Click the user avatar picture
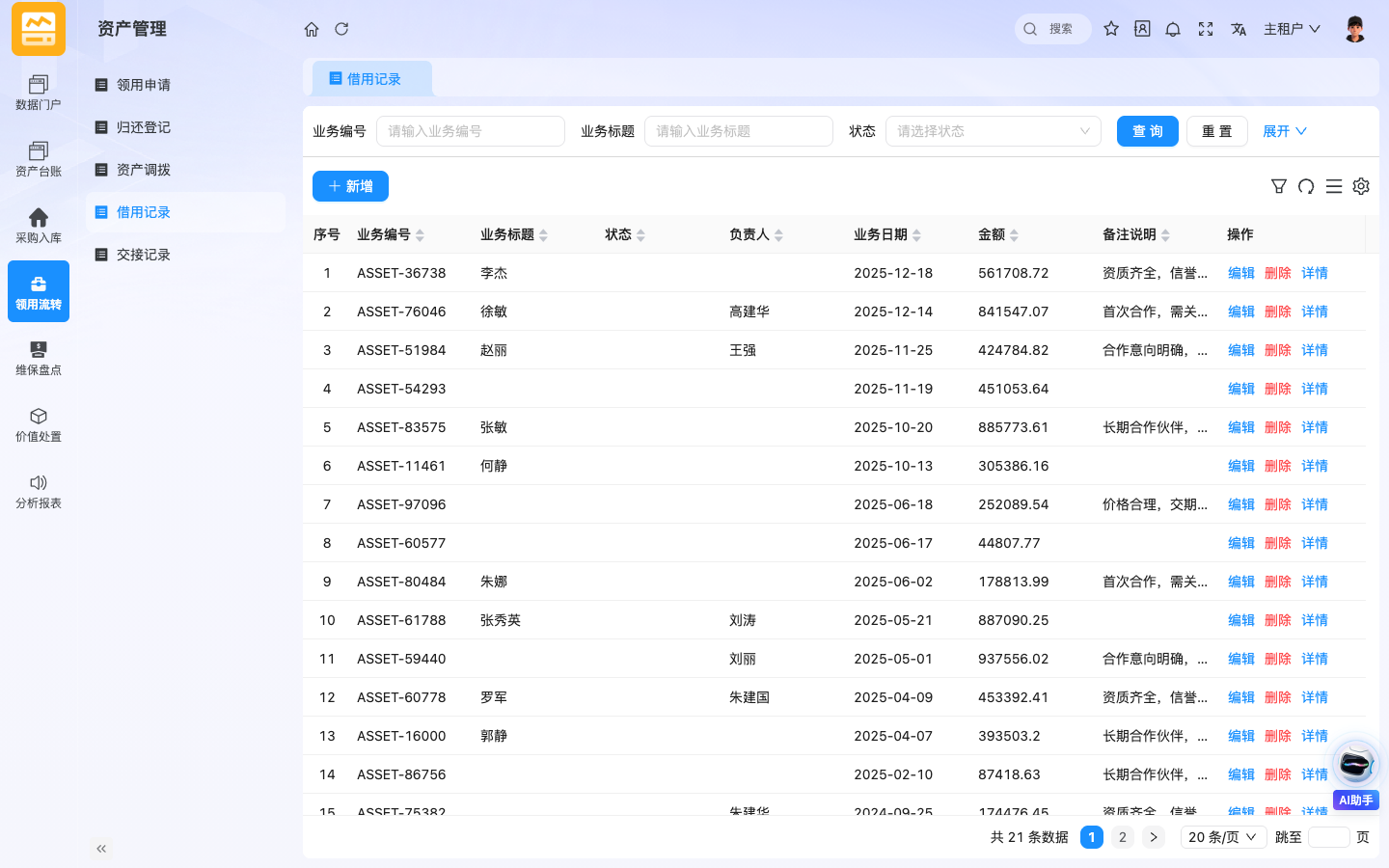Image resolution: width=1389 pixels, height=868 pixels. (x=1355, y=29)
